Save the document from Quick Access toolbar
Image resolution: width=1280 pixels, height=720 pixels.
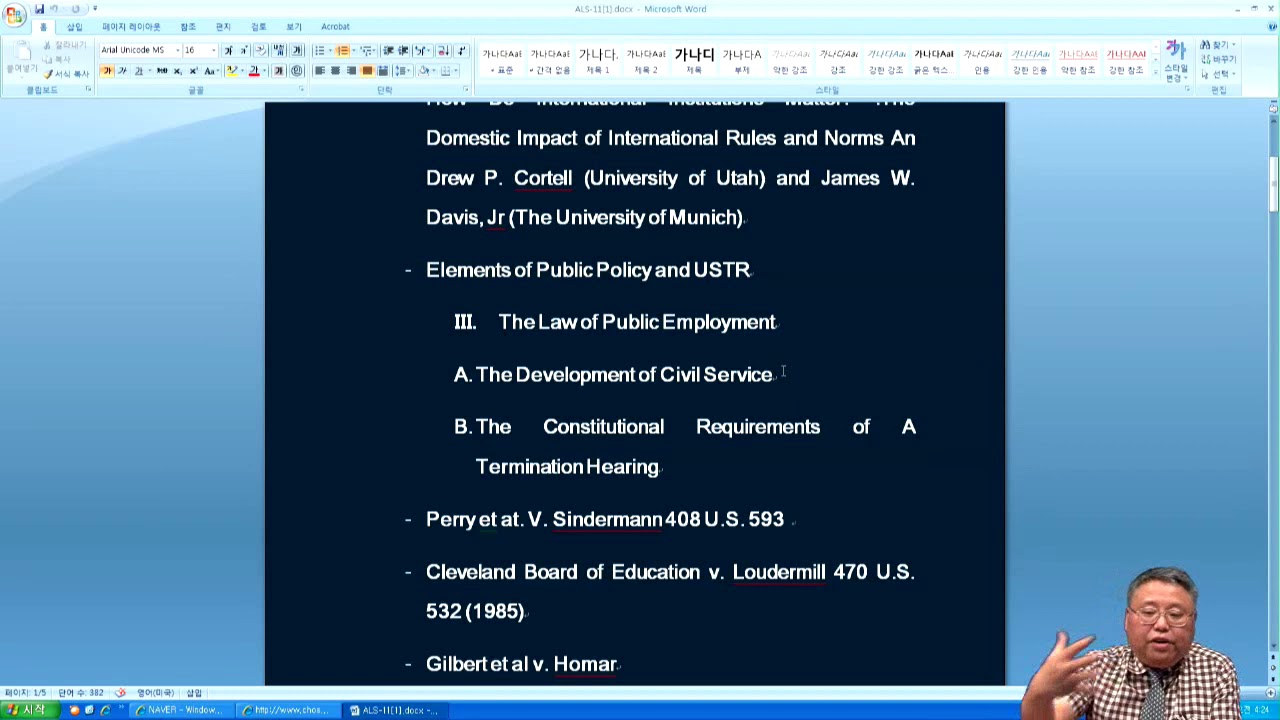point(40,9)
